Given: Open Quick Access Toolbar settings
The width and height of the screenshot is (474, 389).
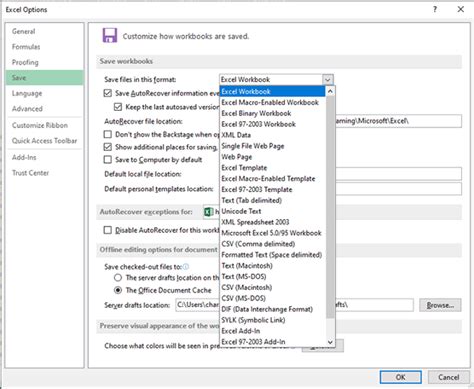Looking at the screenshot, I should click(44, 141).
